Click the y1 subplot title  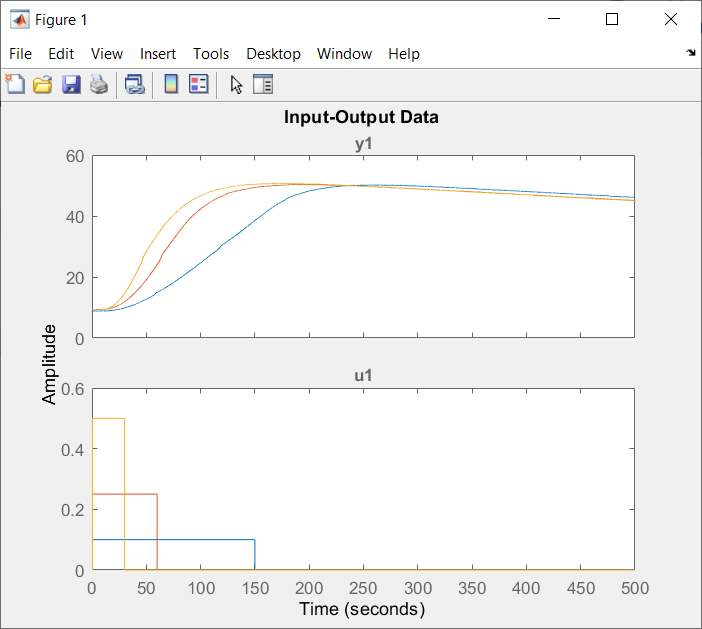tap(363, 144)
